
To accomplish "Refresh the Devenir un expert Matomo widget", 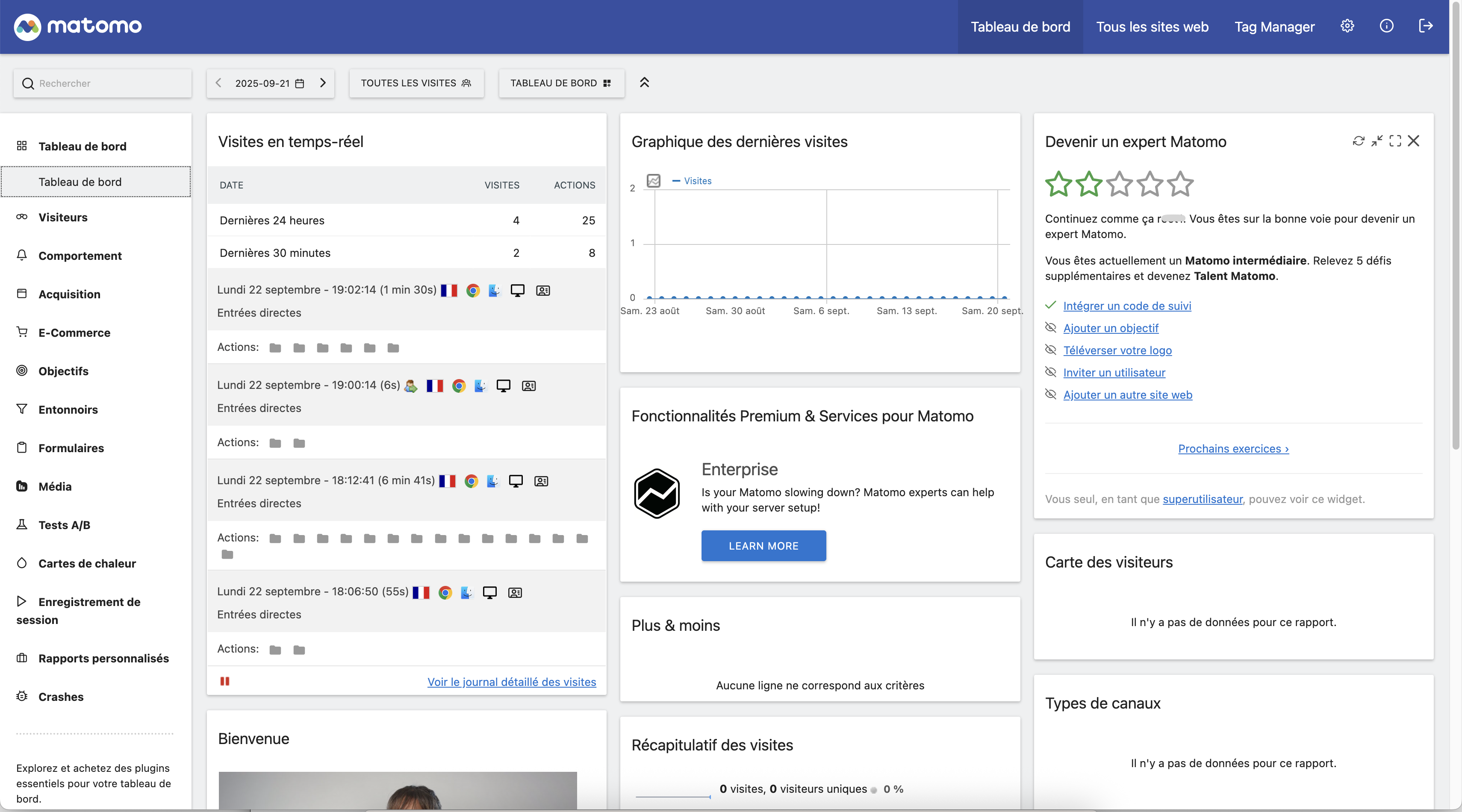I will [1358, 141].
